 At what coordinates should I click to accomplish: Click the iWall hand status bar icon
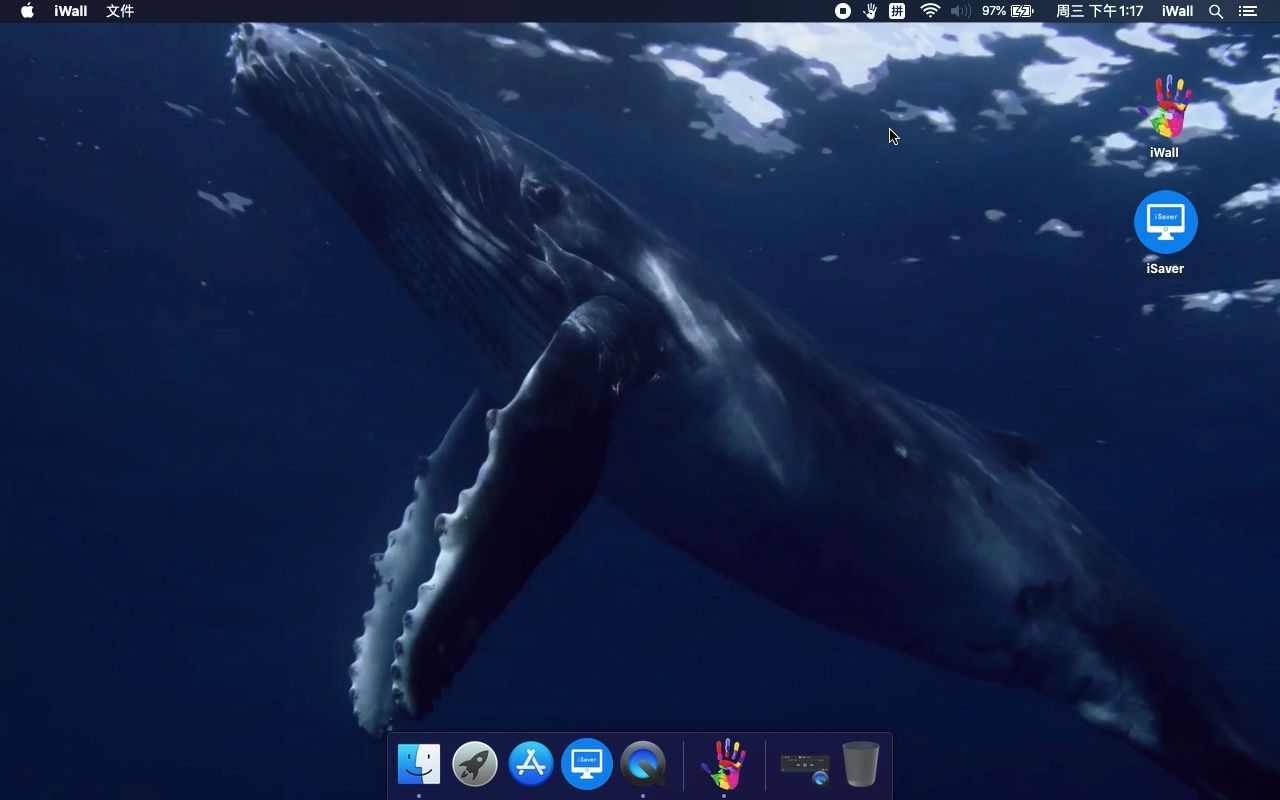click(870, 11)
